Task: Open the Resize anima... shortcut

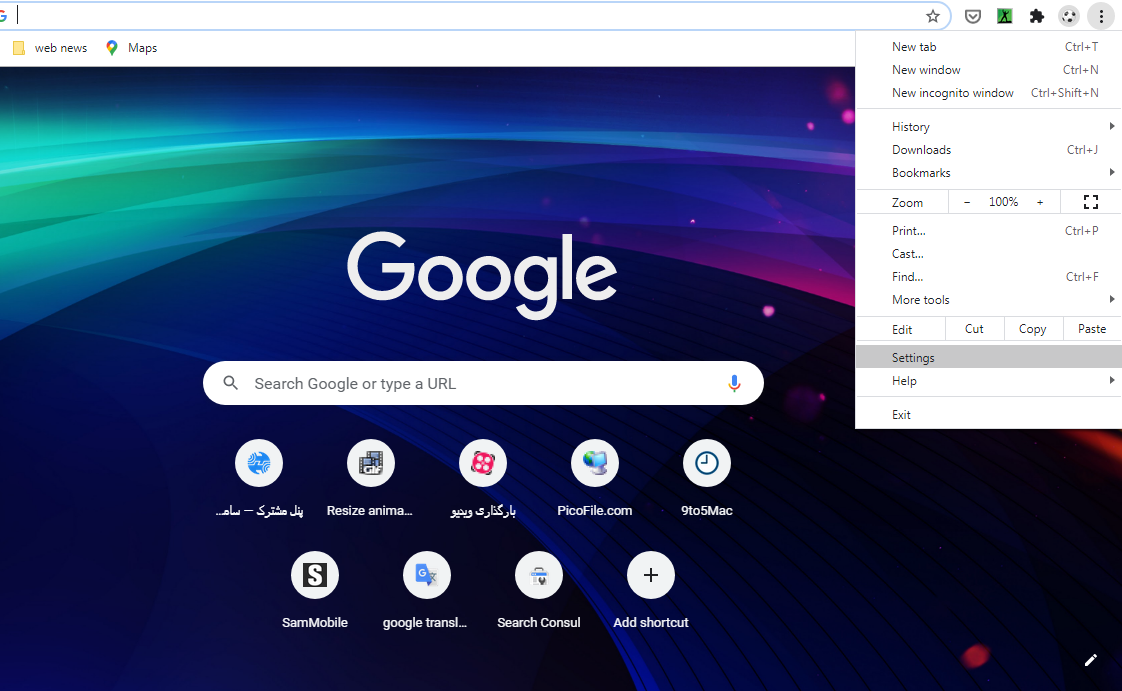Action: click(370, 479)
